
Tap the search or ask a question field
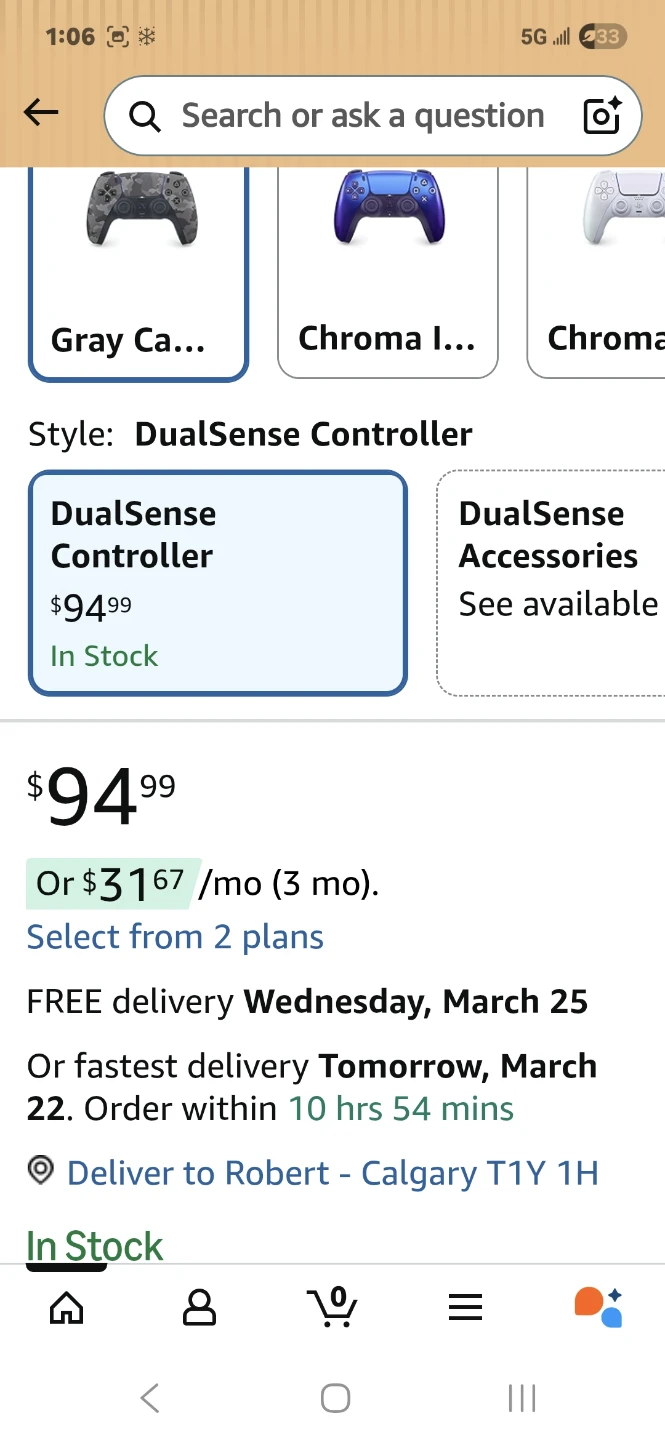(x=362, y=116)
